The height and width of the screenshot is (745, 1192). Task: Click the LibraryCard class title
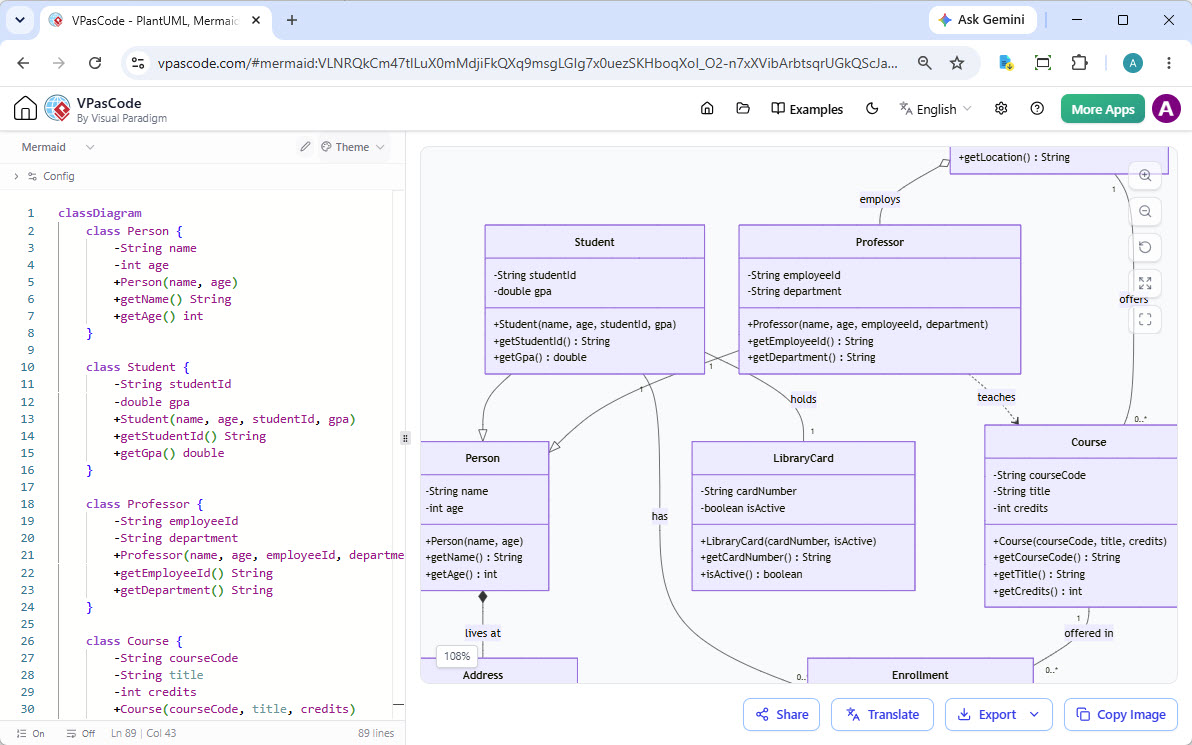coord(803,458)
